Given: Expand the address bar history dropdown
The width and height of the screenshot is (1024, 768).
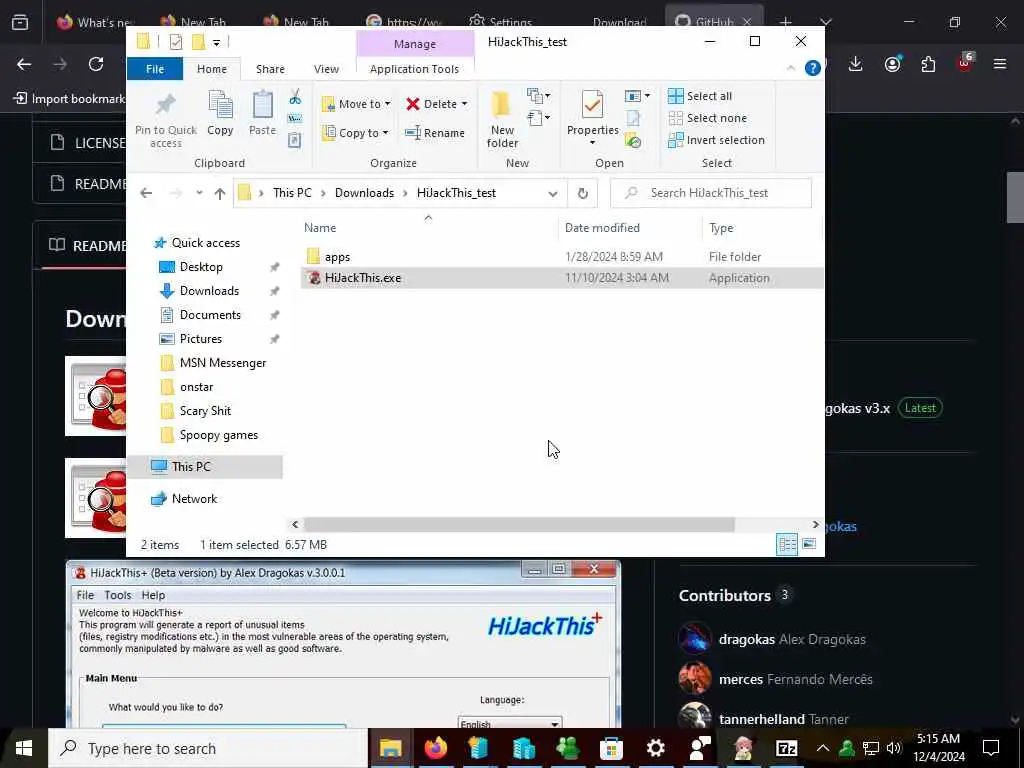Looking at the screenshot, I should point(552,193).
